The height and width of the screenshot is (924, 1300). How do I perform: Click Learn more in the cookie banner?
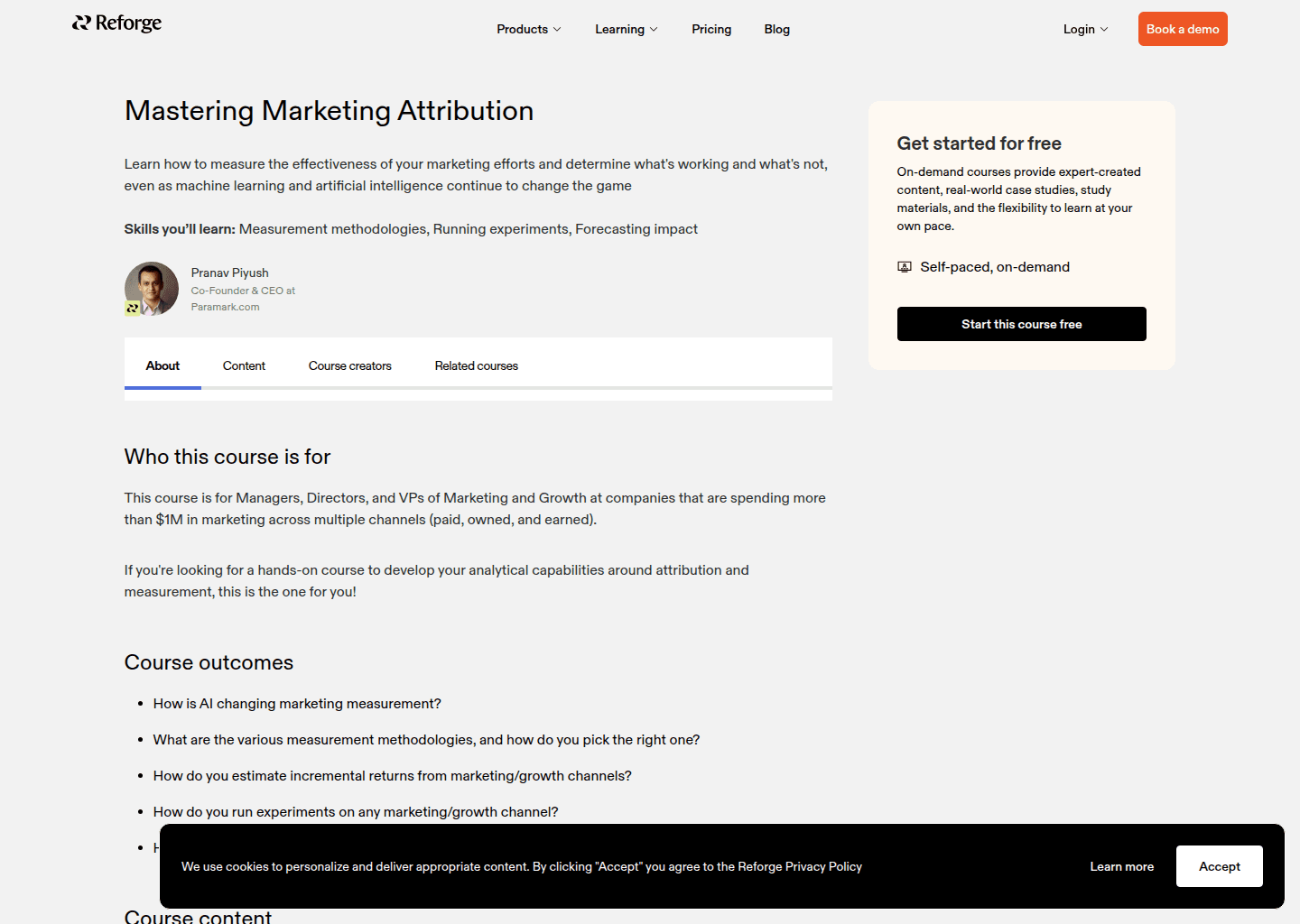1121,865
